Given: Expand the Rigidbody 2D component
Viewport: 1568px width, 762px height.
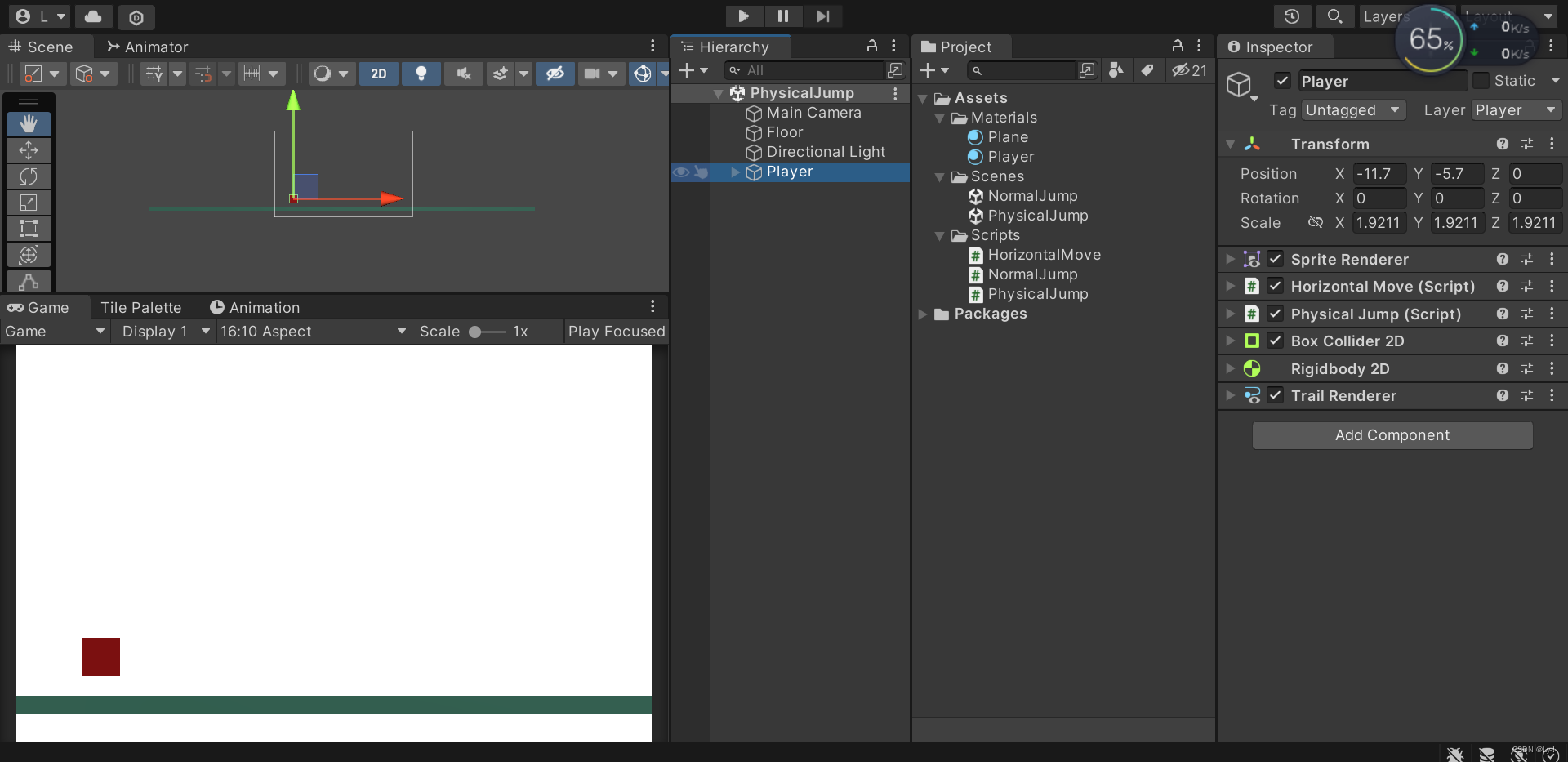Looking at the screenshot, I should (1230, 368).
